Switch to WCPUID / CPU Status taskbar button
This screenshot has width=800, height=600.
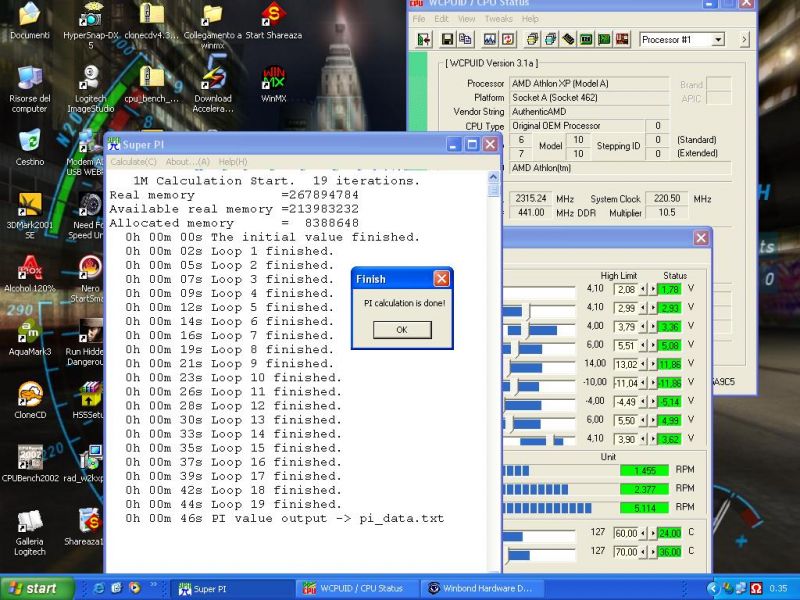358,589
